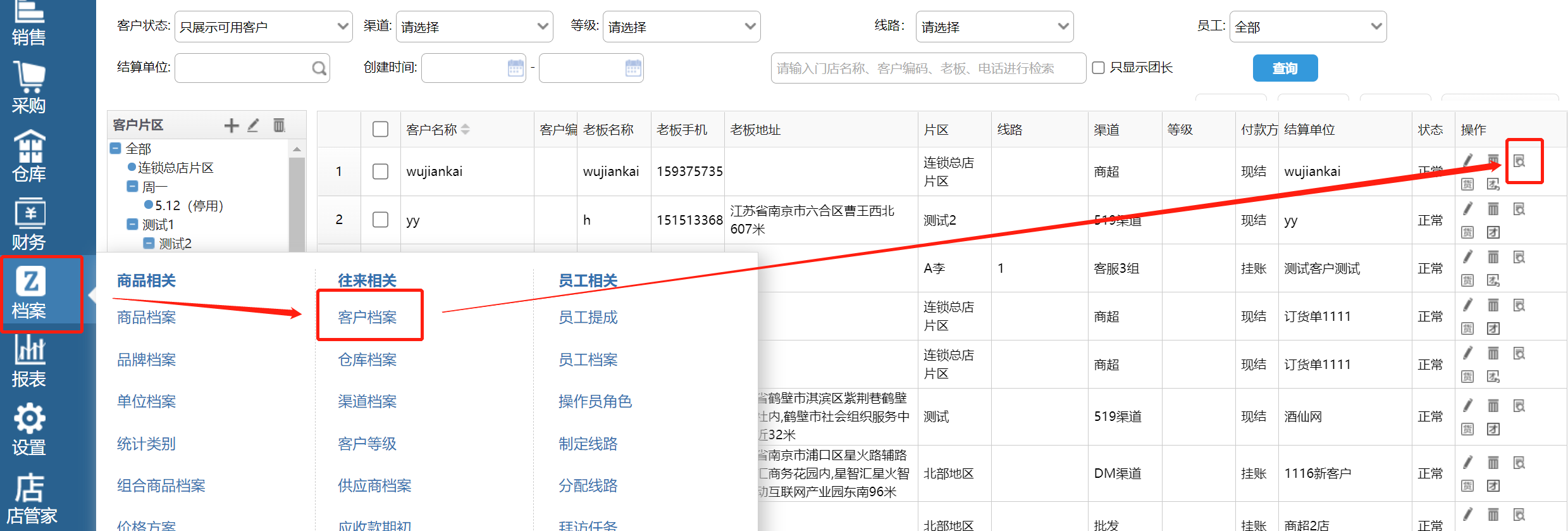Screen dimensions: 1568x531
Task: Sort table by 客户名称 column arrows
Action: (x=466, y=129)
